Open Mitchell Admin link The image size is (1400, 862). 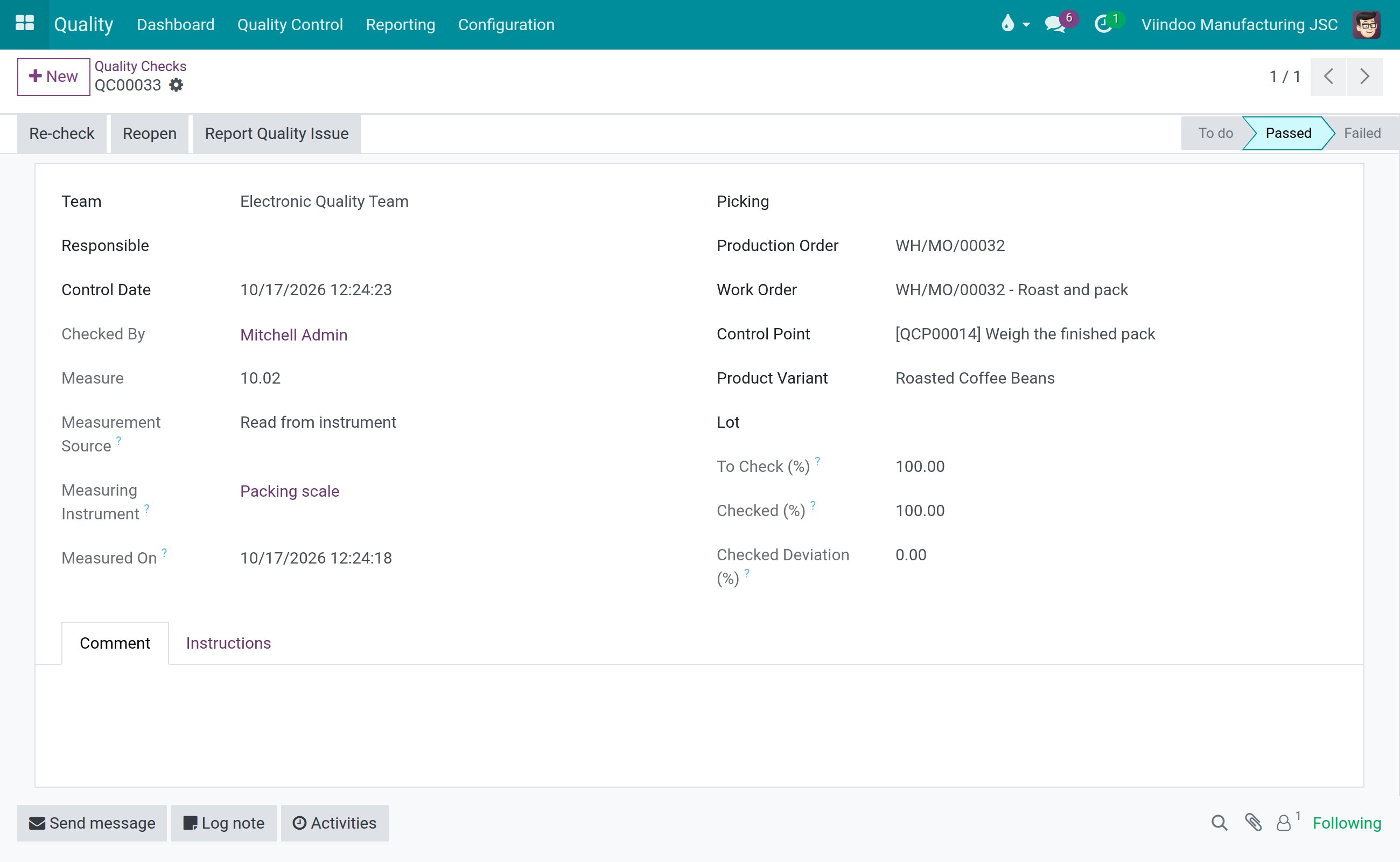click(x=293, y=335)
